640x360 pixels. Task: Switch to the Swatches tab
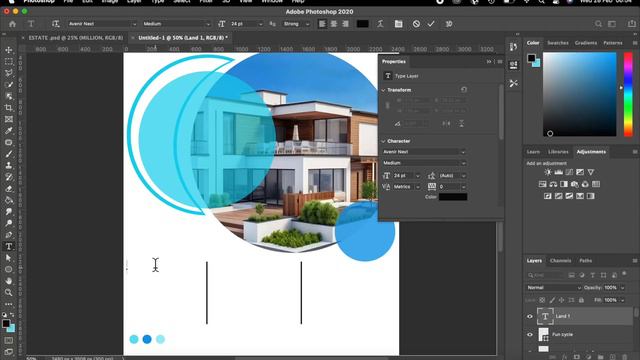tap(558, 43)
